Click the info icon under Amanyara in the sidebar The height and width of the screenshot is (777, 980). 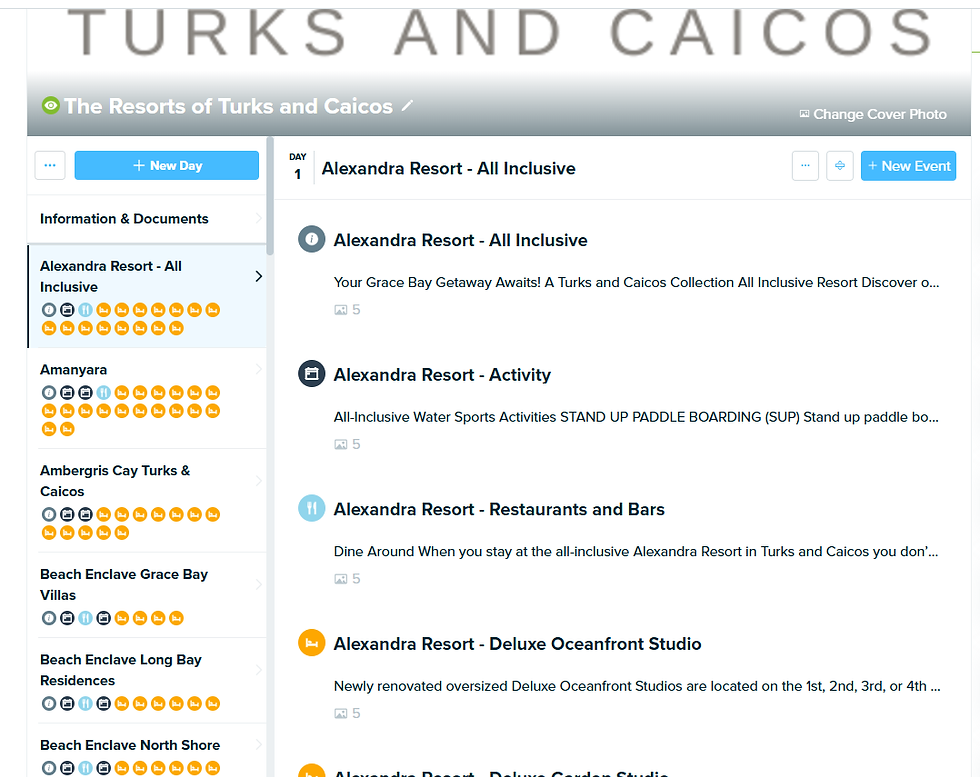point(49,392)
